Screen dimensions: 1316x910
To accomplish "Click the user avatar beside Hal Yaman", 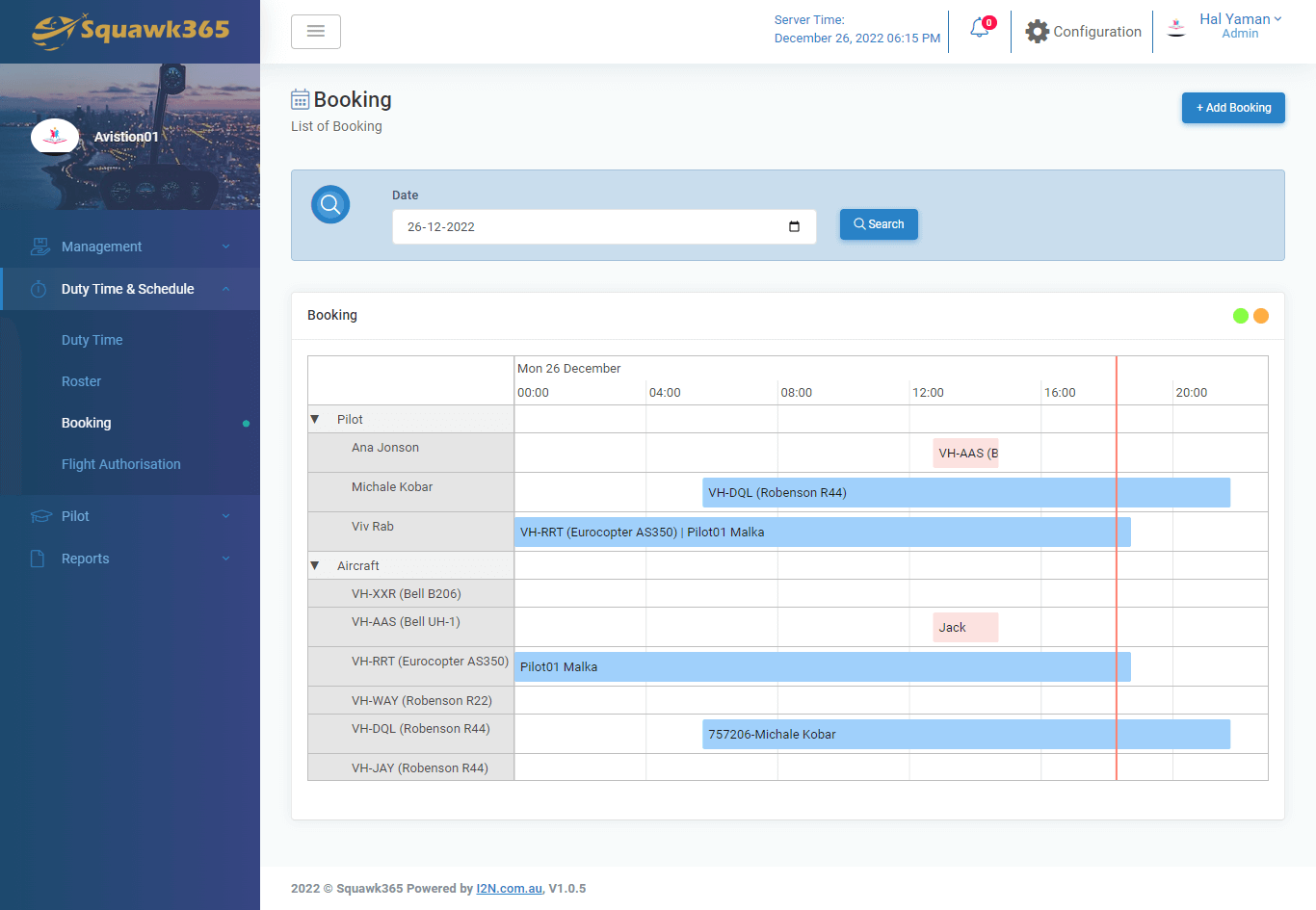I will tap(1176, 29).
